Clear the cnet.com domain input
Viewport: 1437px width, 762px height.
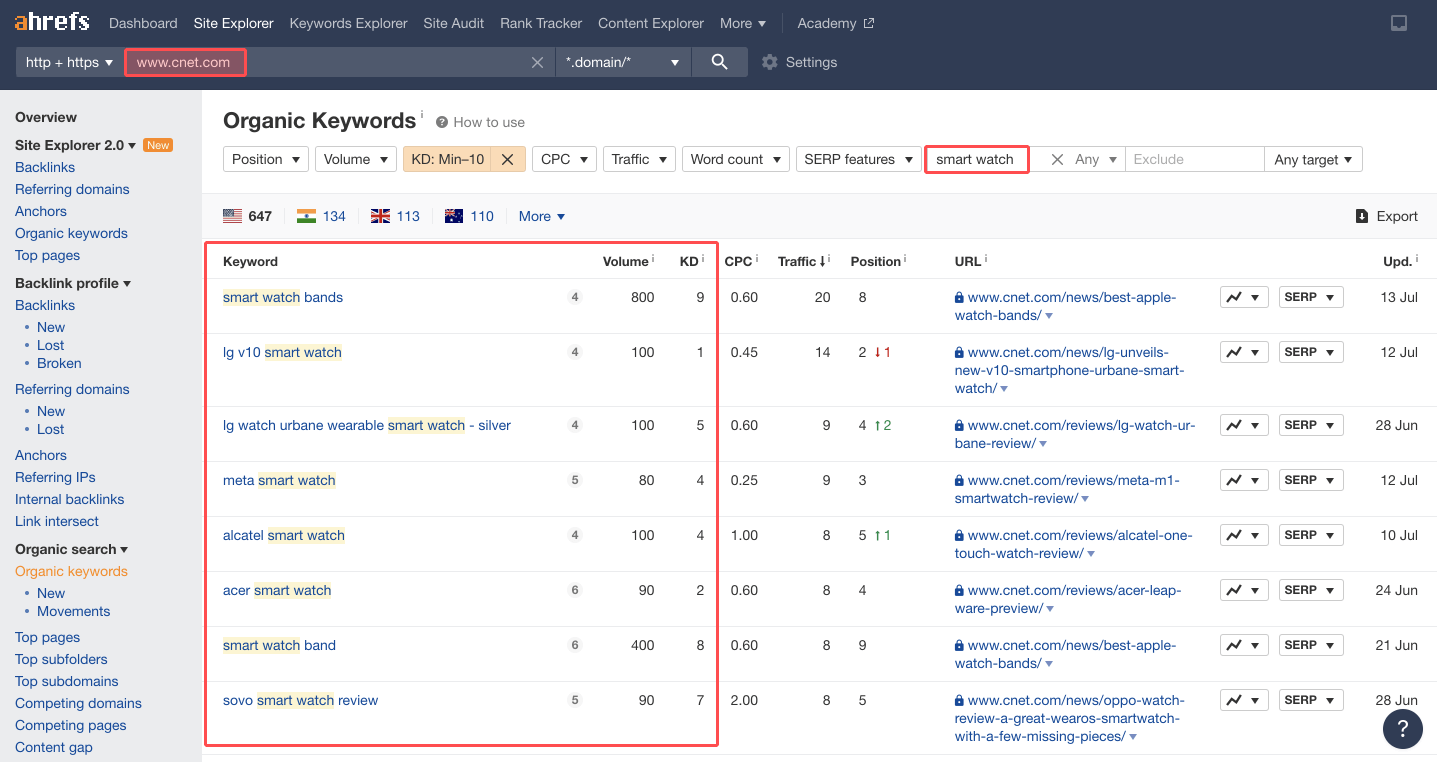(537, 62)
